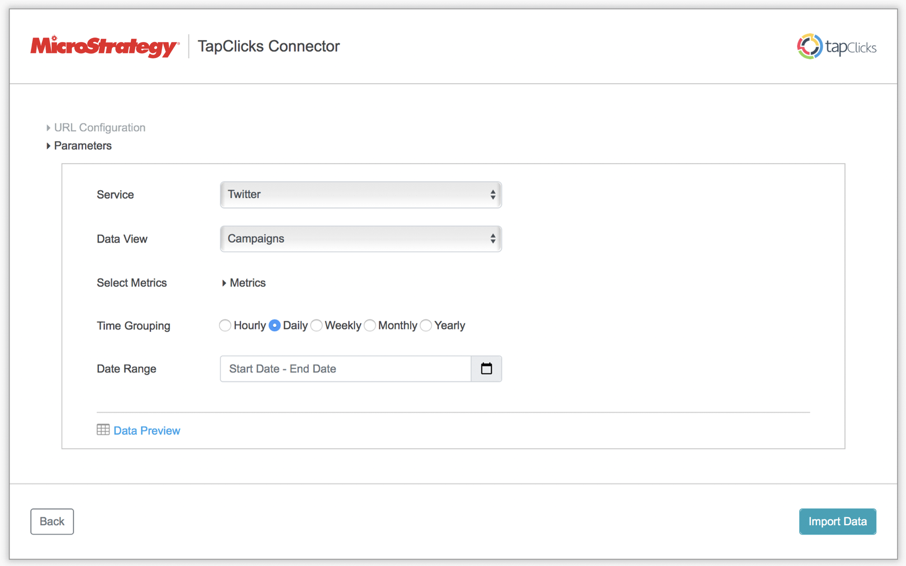Click the Select Metrics label
The width and height of the screenshot is (906, 566).
(132, 283)
